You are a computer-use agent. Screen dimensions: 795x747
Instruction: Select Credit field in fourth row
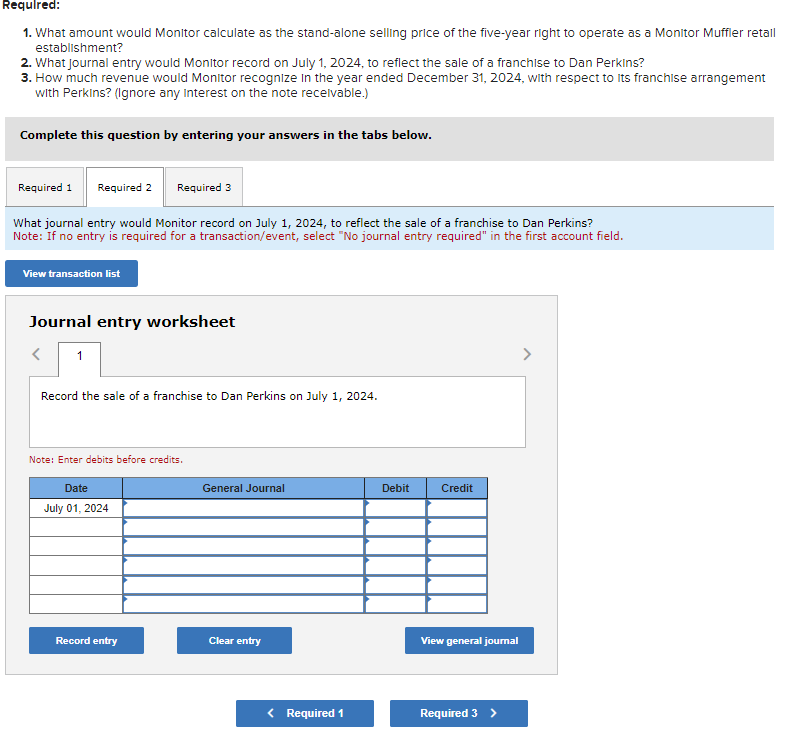point(457,566)
